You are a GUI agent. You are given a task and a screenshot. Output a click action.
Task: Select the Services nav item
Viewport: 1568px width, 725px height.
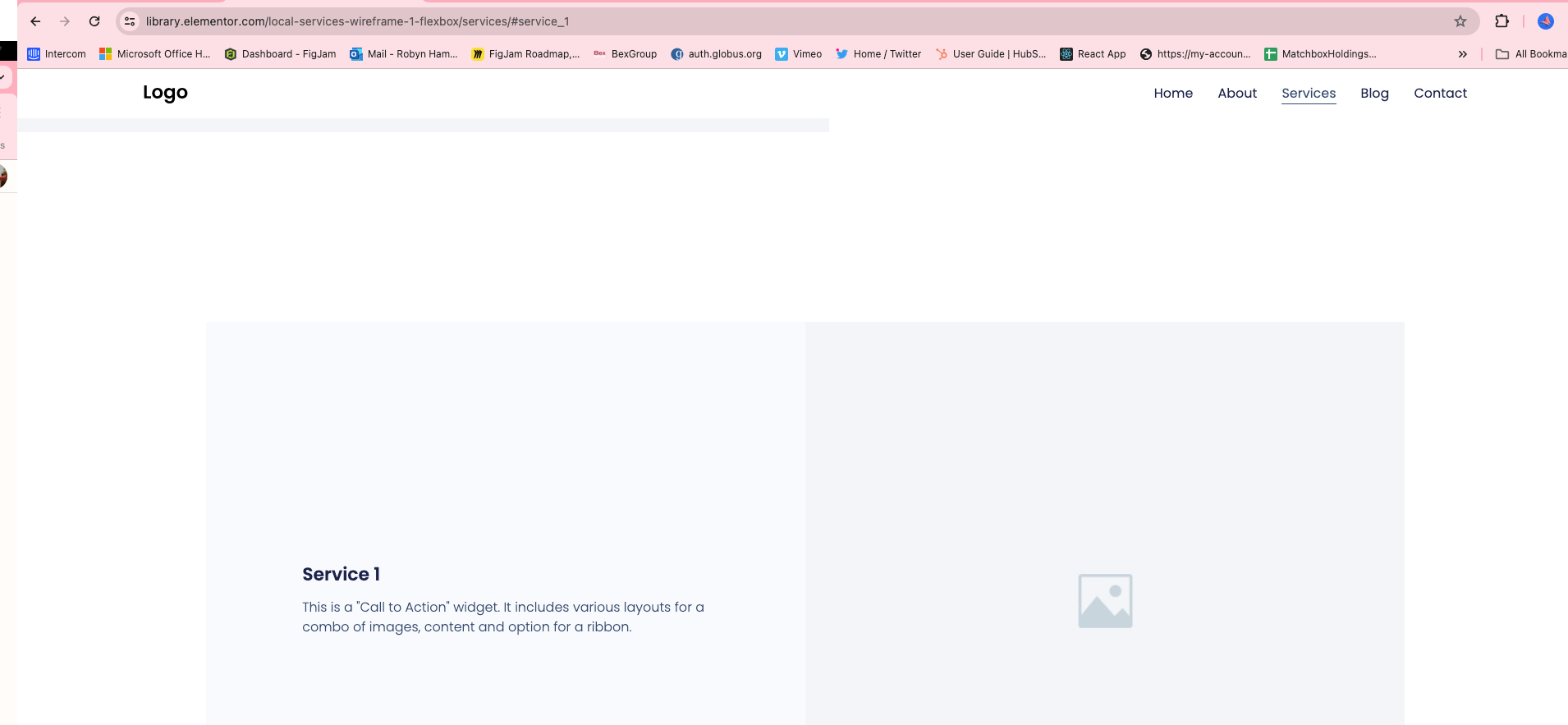[x=1308, y=94]
